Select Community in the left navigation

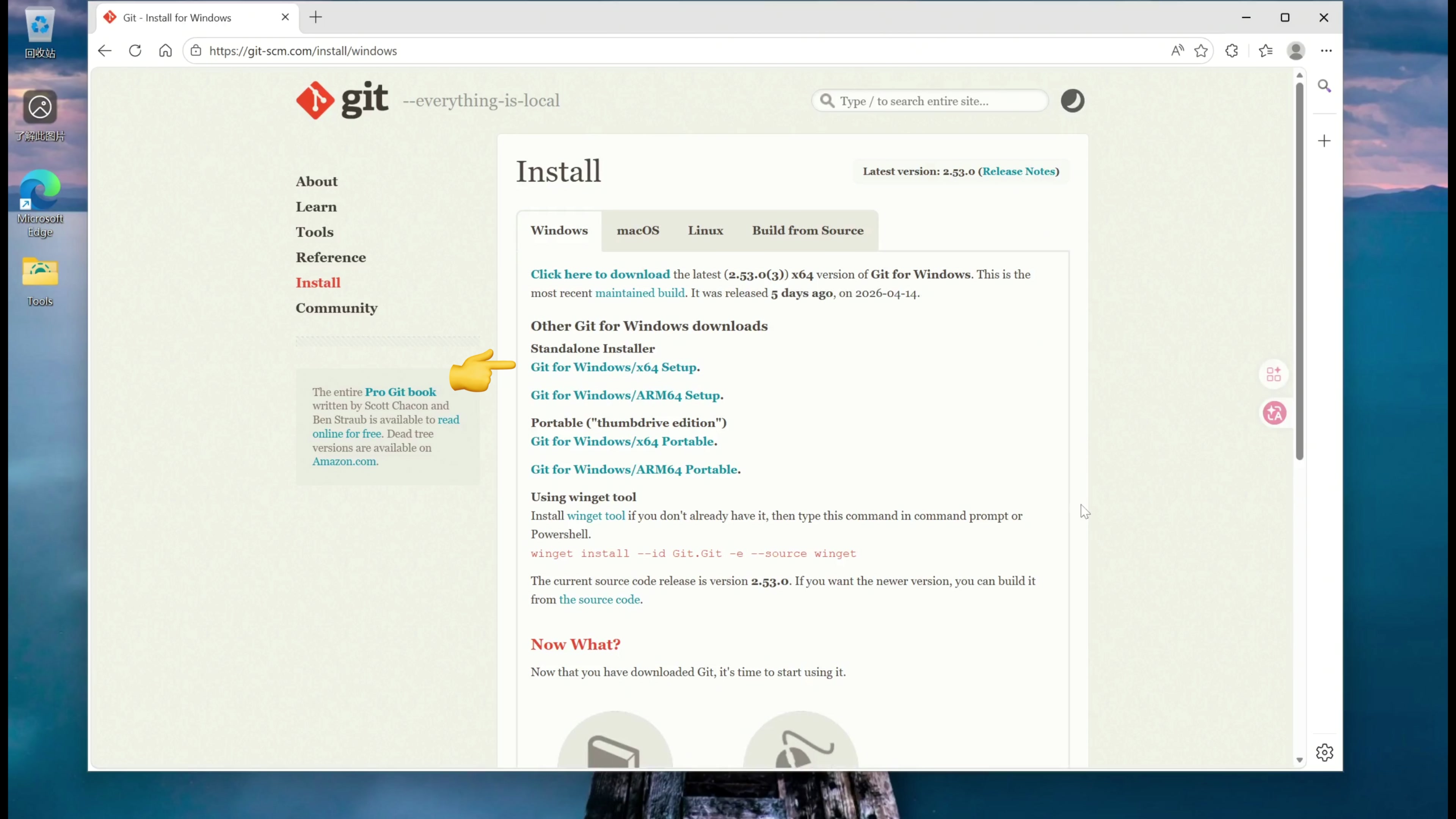336,308
